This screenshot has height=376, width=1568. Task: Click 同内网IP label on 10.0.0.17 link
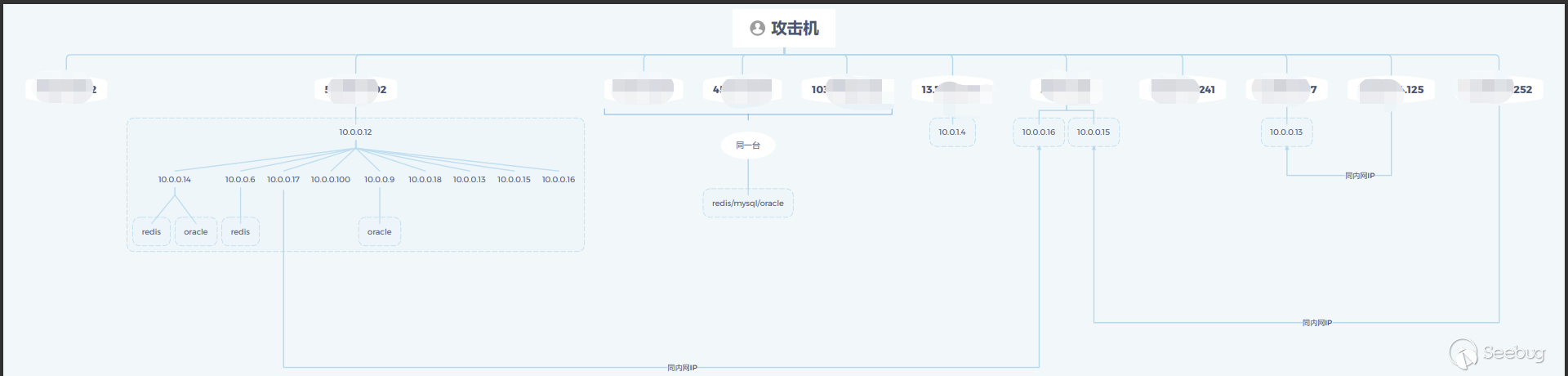click(683, 368)
